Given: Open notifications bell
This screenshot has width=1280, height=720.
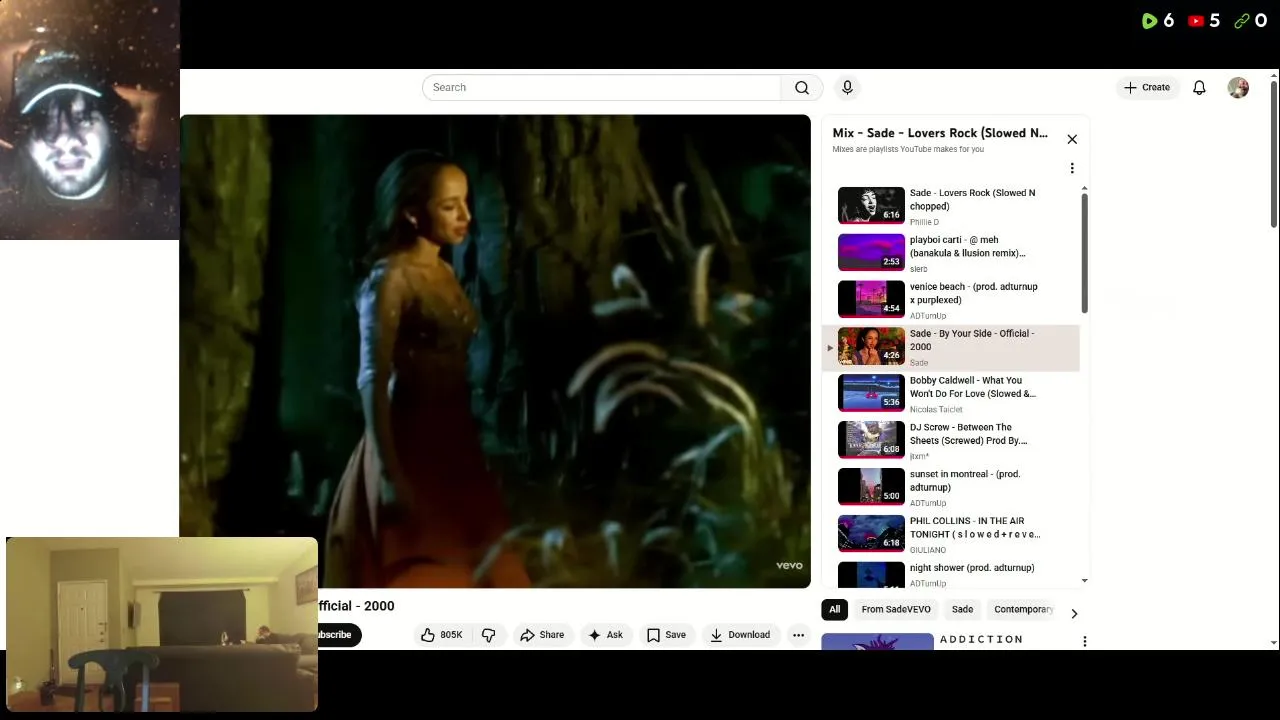Looking at the screenshot, I should pyautogui.click(x=1199, y=88).
